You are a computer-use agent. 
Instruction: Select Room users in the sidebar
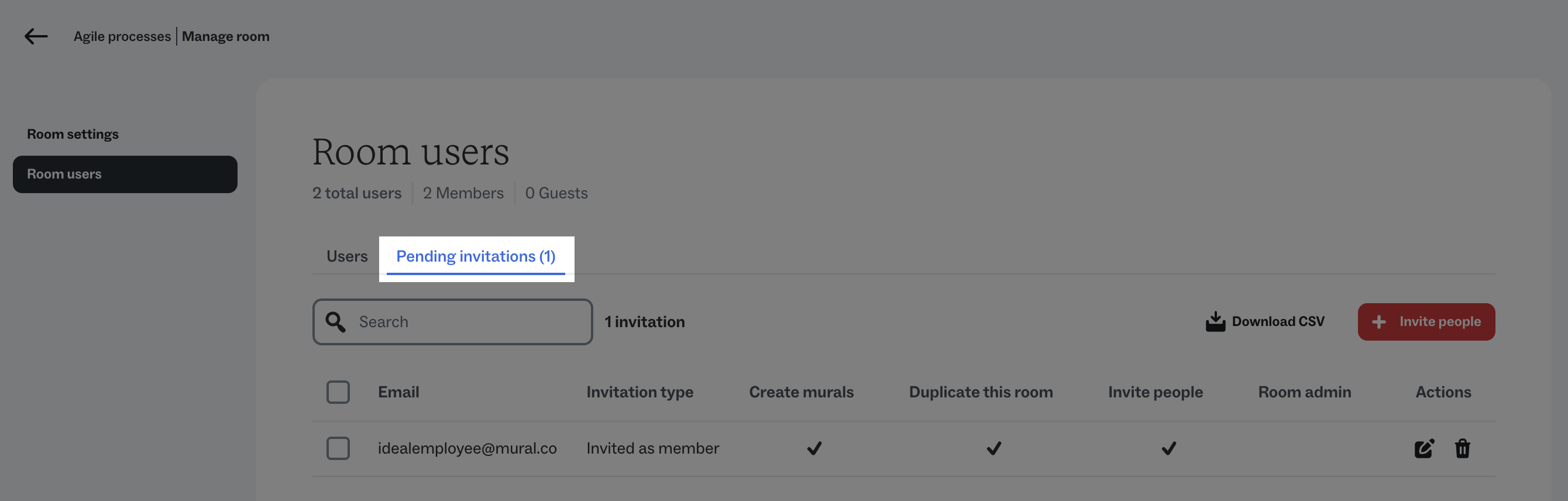coord(125,174)
